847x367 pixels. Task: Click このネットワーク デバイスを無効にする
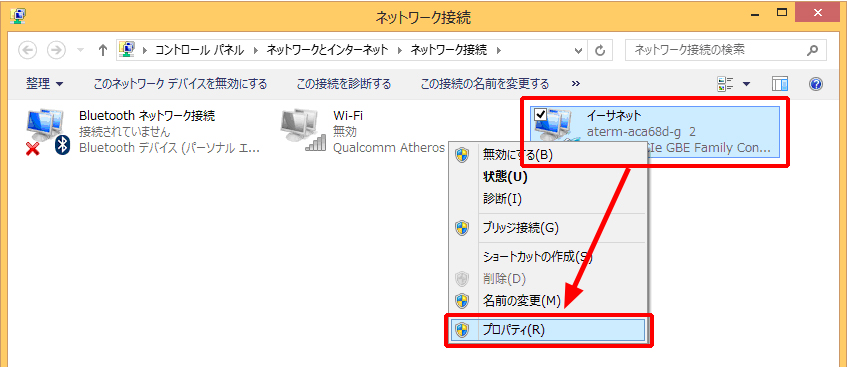point(180,84)
